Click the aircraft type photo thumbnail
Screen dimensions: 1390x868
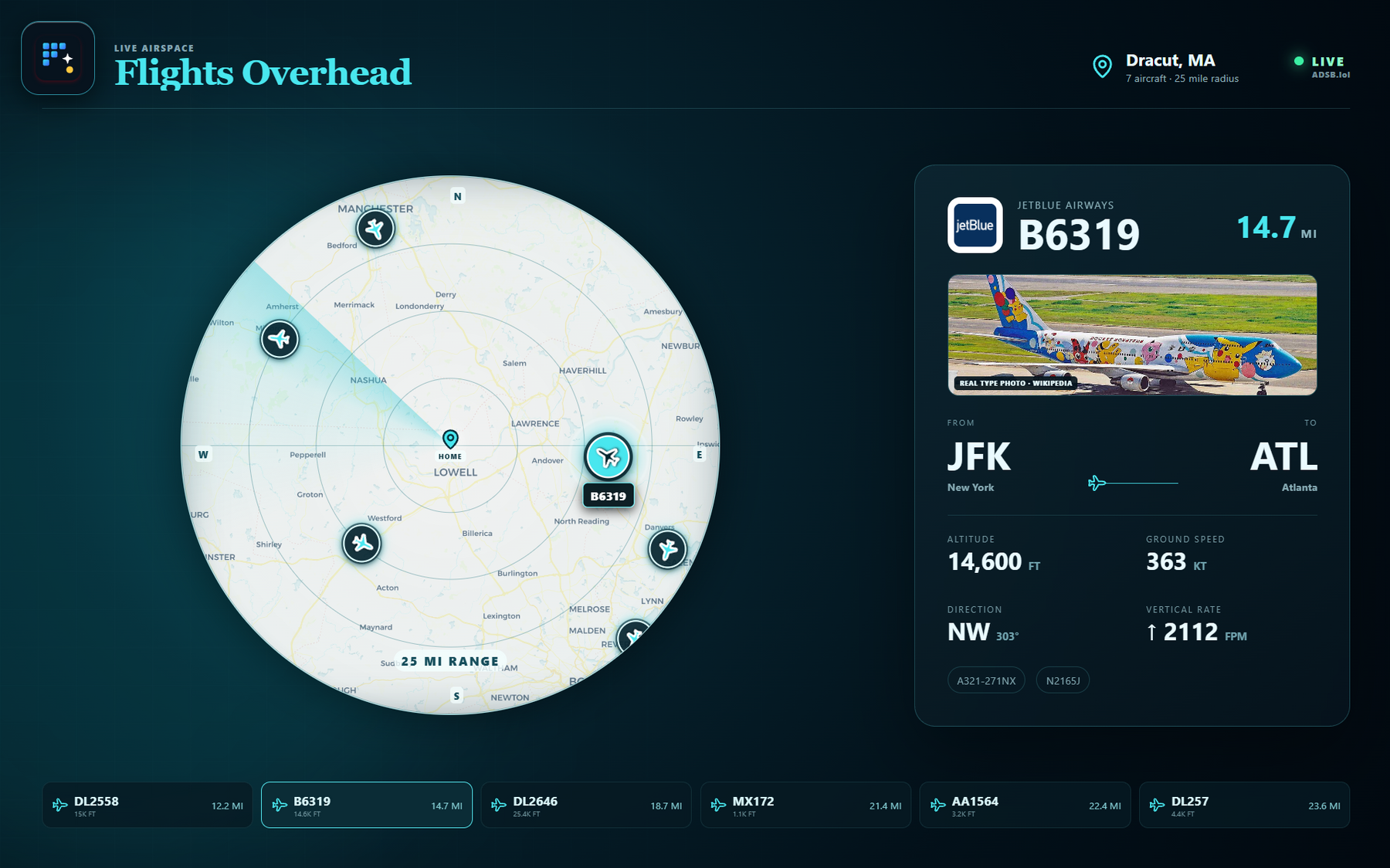(1132, 335)
